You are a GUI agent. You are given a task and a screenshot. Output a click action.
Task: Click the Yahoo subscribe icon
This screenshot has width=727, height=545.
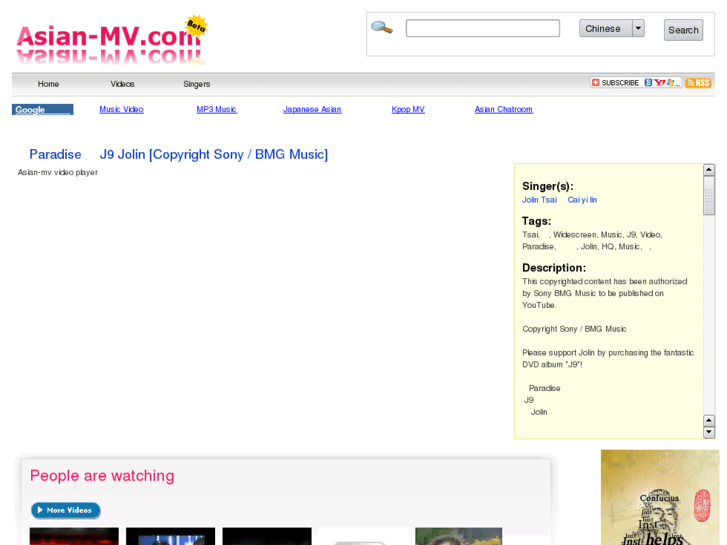pos(659,83)
